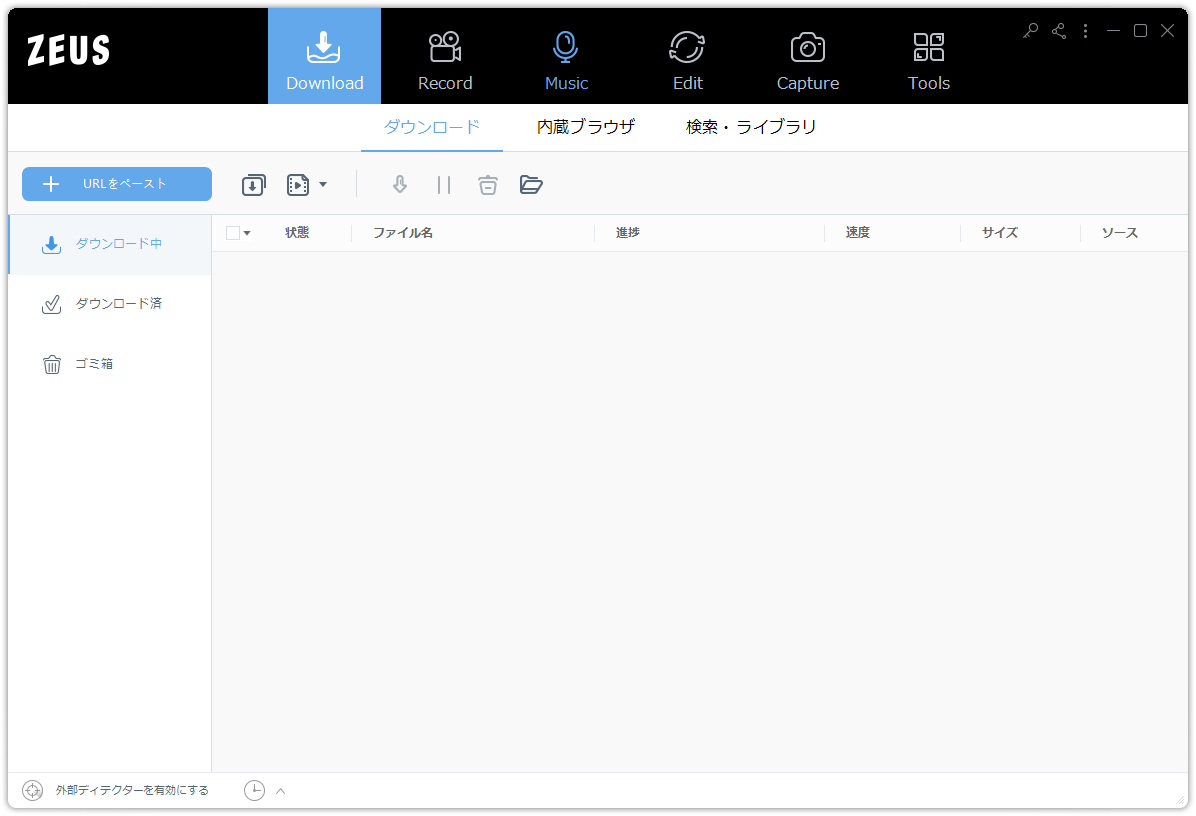Toggle the select-all checkbox in the header
The width and height of the screenshot is (1196, 816).
231,232
